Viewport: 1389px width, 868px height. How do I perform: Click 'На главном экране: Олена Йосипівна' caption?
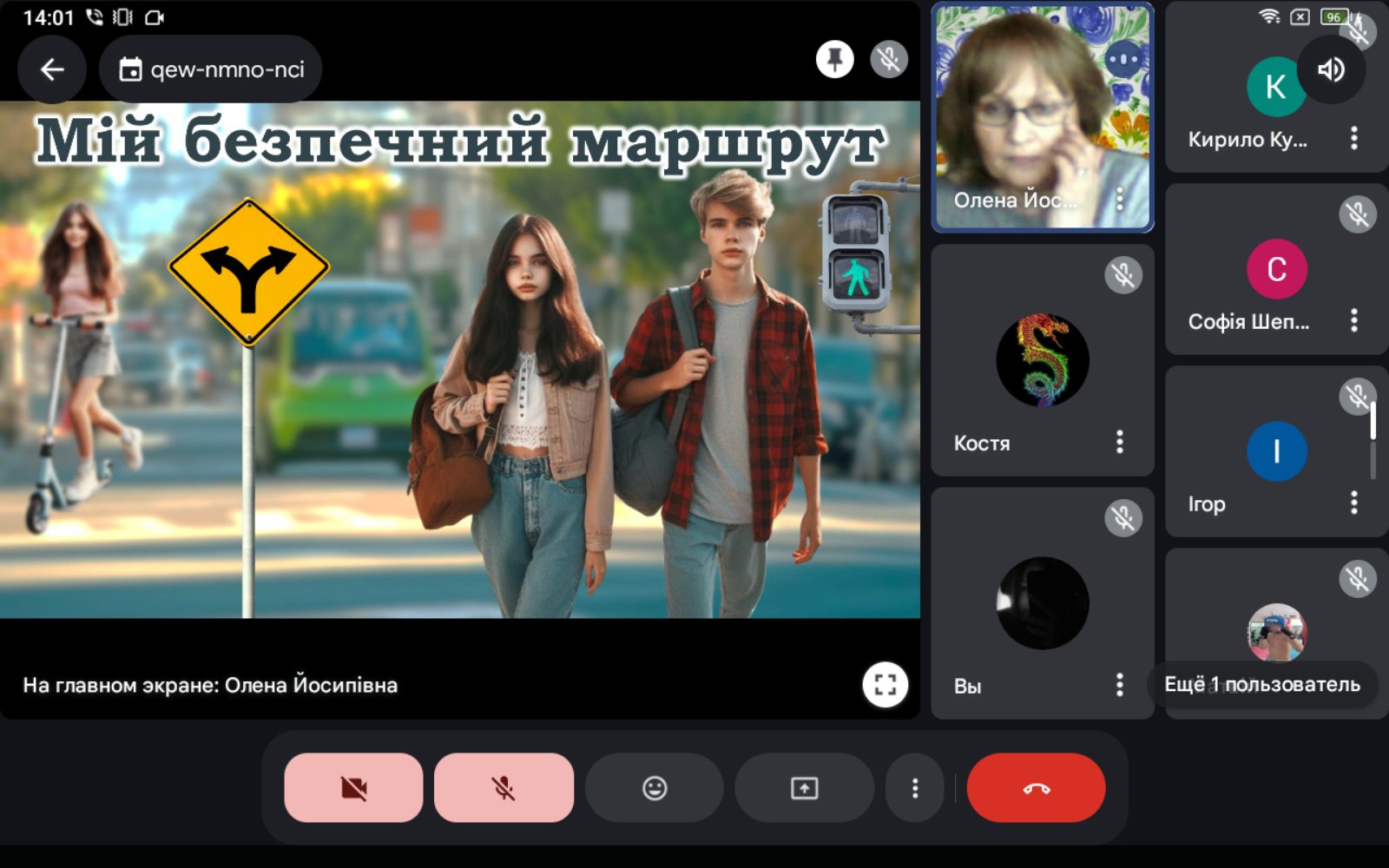coord(210,685)
